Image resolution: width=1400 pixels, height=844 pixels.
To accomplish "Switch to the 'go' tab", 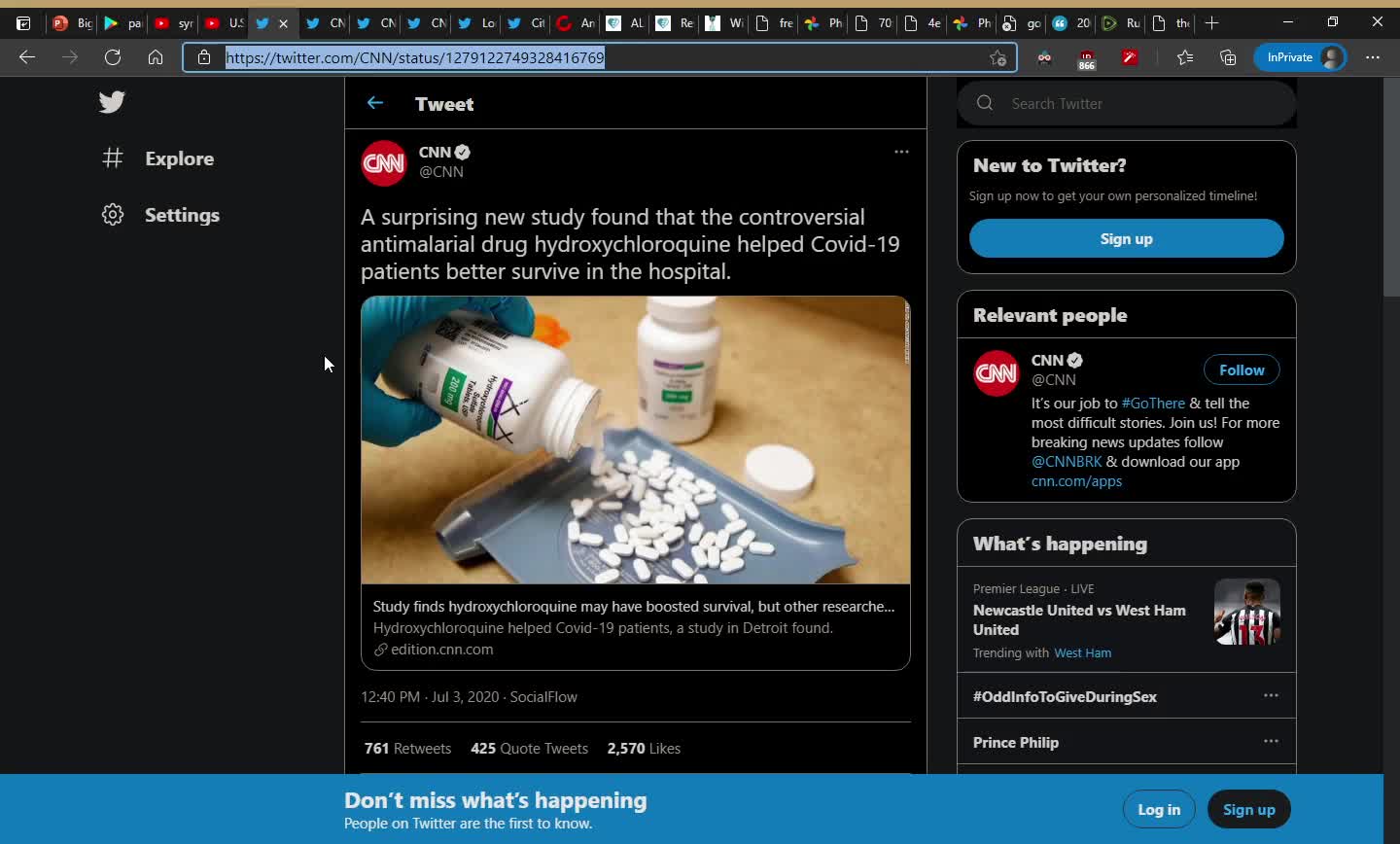I will 1022,22.
